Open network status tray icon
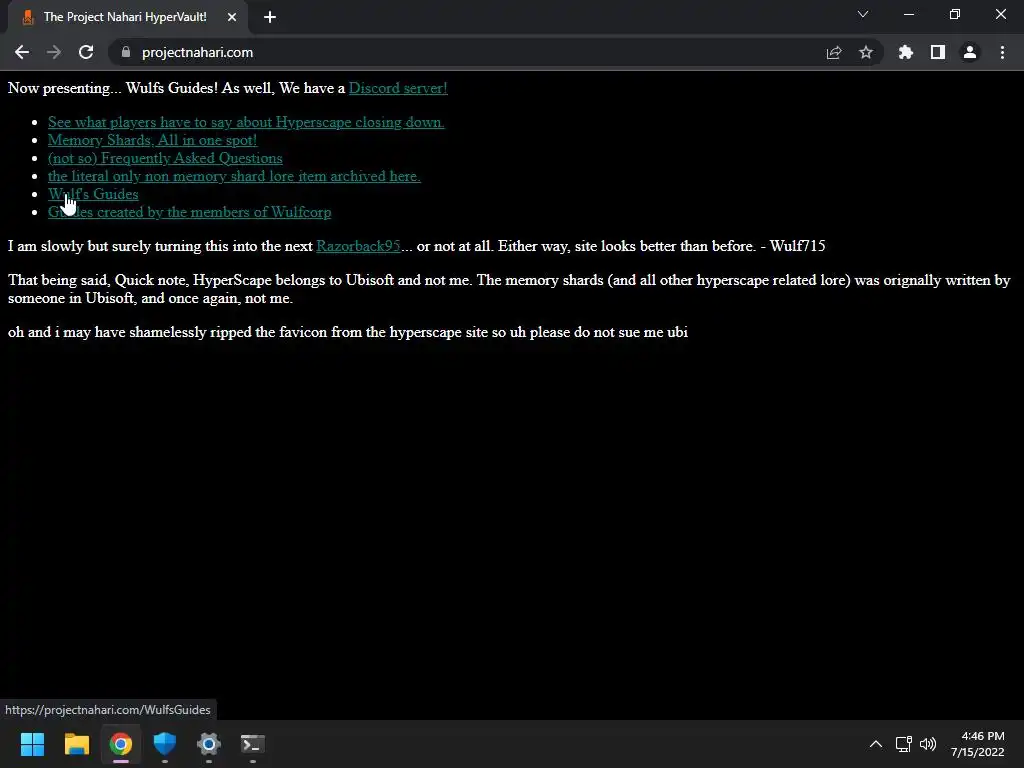The width and height of the screenshot is (1024, 768). click(x=903, y=744)
